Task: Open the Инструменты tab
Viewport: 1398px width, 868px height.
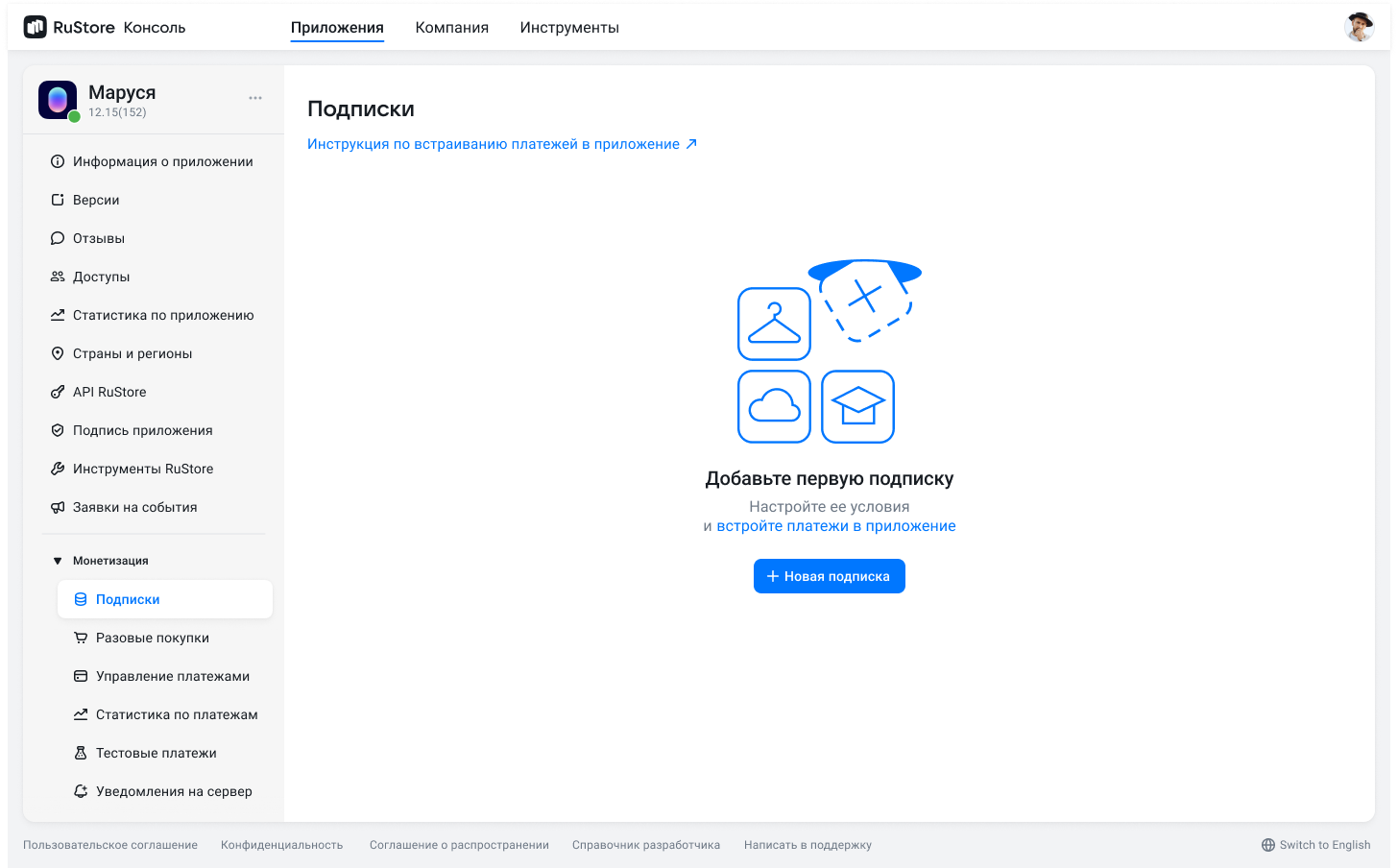Action: (568, 28)
